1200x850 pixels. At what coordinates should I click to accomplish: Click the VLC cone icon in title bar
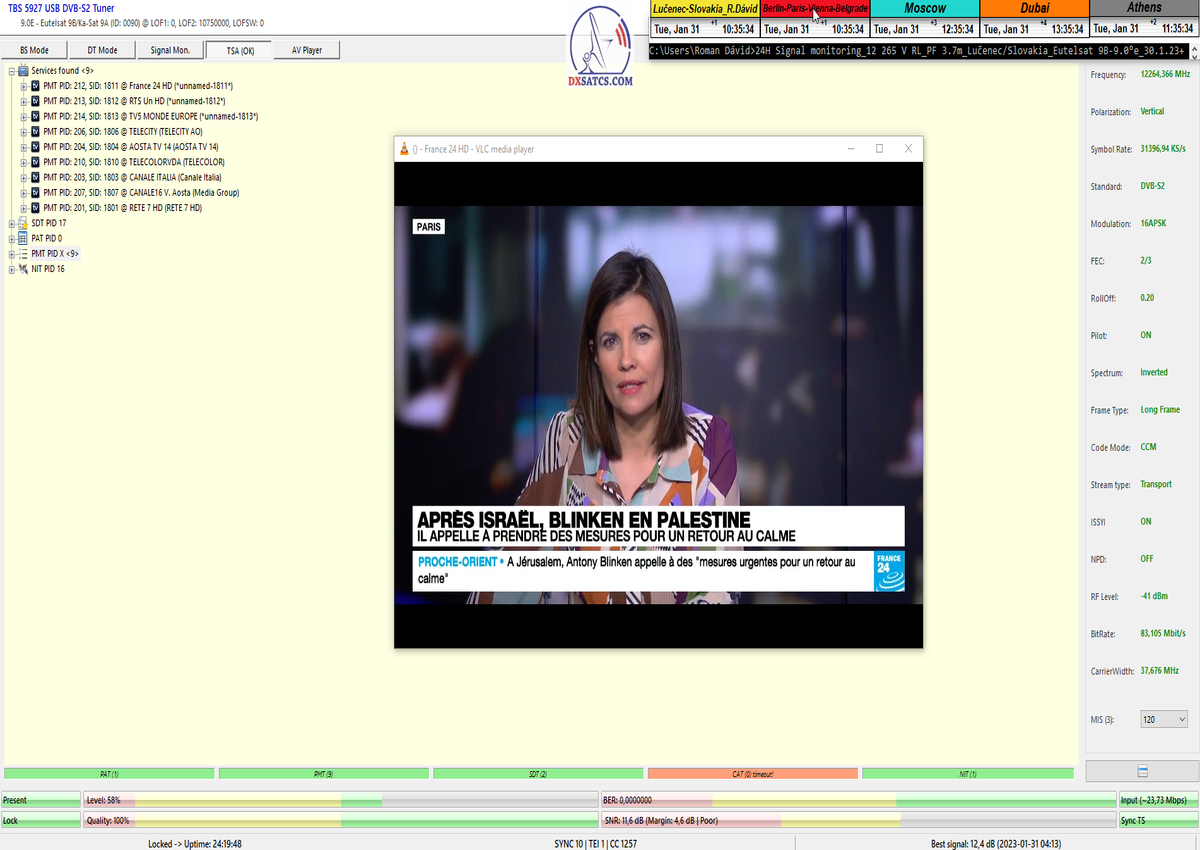tap(404, 149)
